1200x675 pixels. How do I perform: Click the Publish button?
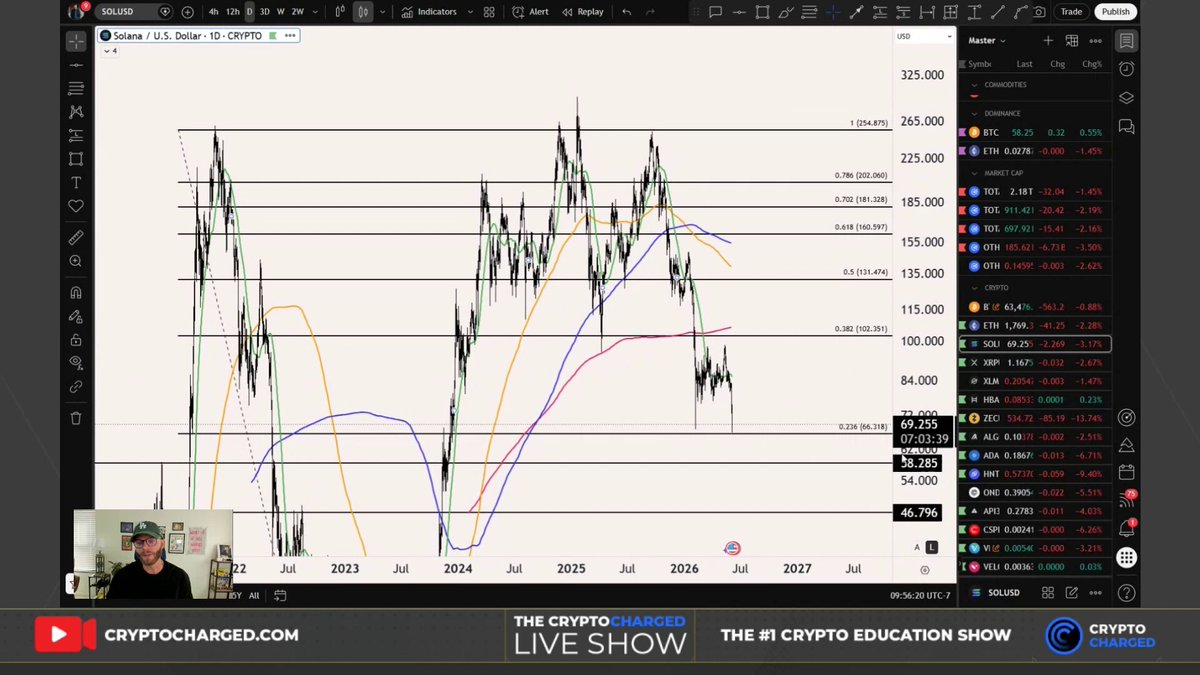(1115, 12)
